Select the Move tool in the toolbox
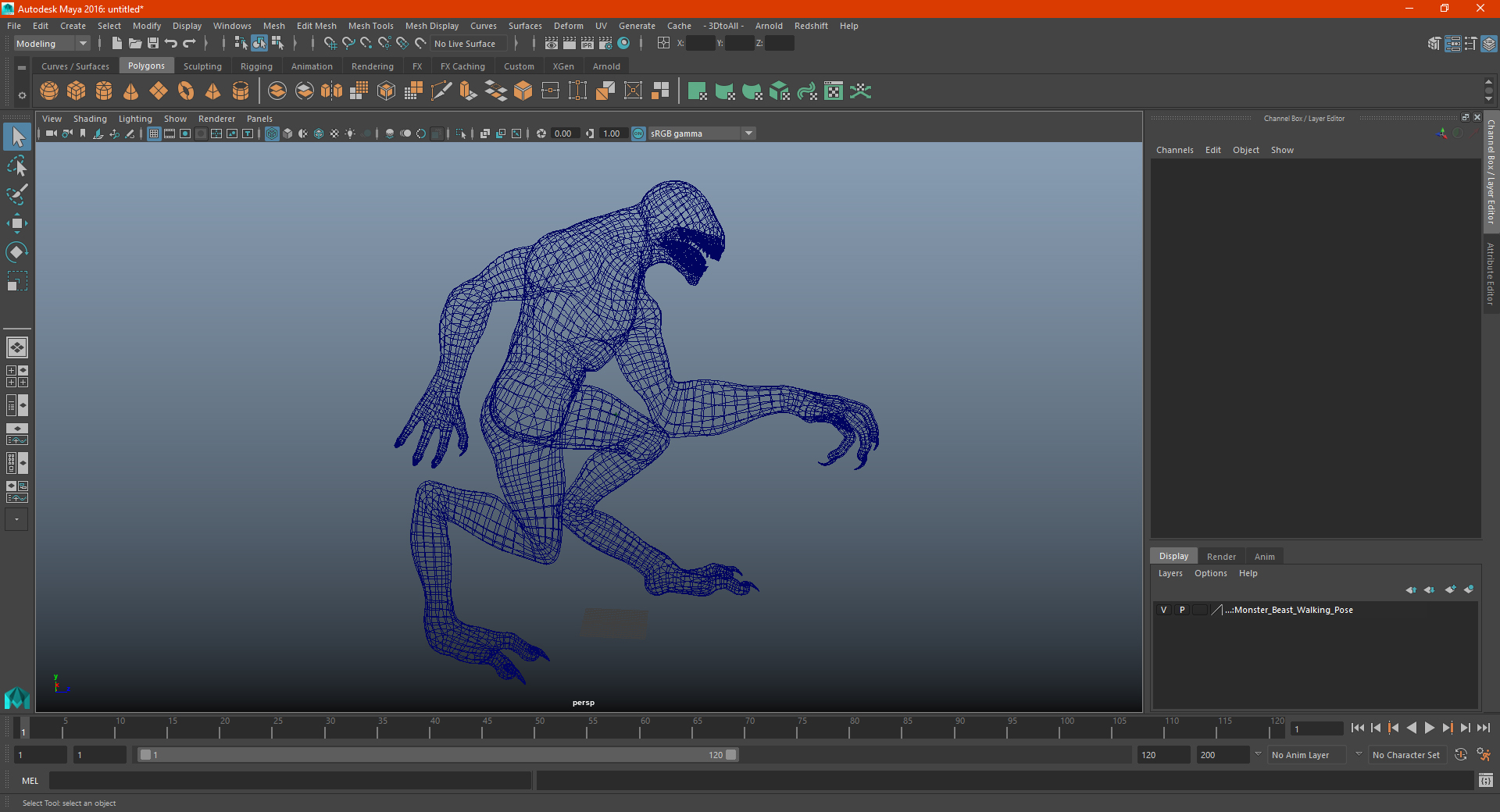This screenshot has width=1500, height=812. [x=16, y=223]
